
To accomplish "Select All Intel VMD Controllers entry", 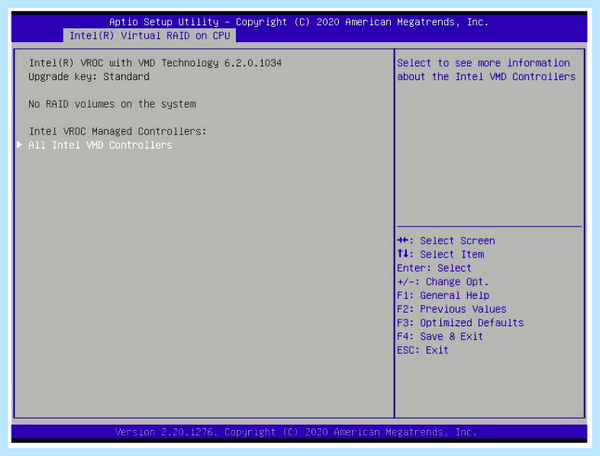I will [x=100, y=145].
